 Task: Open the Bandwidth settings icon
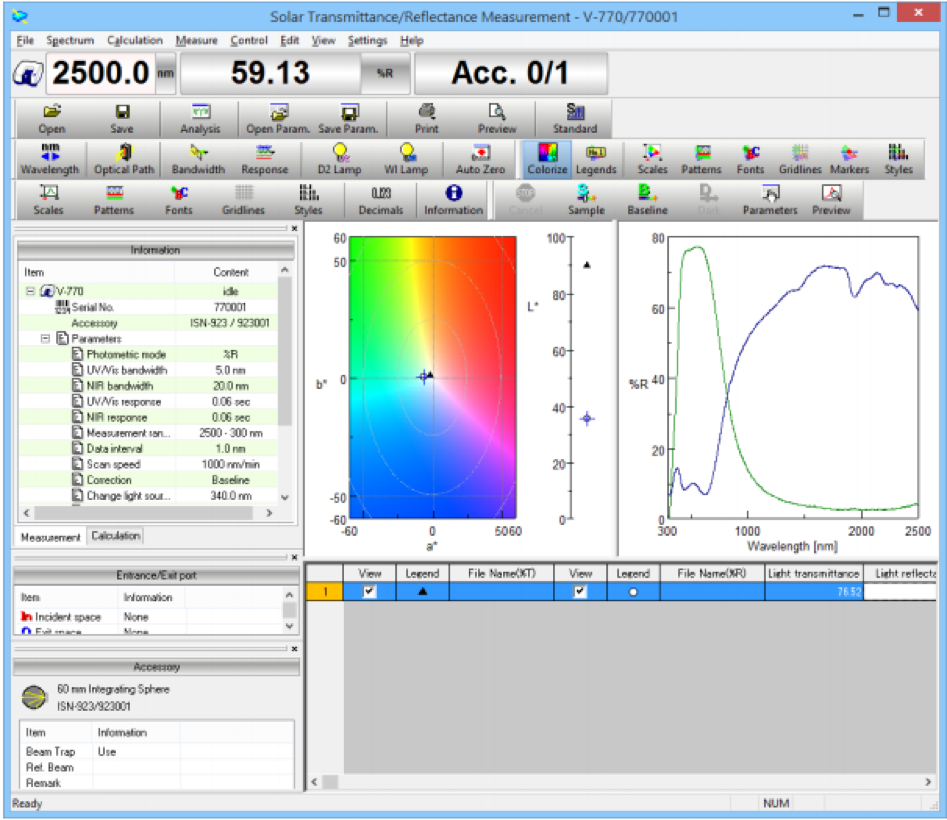pyautogui.click(x=197, y=160)
